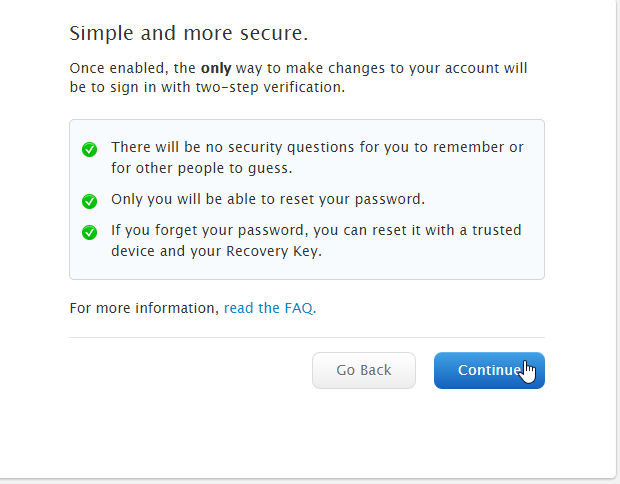
Task: Select the no security questions bullet text
Action: click(x=317, y=157)
